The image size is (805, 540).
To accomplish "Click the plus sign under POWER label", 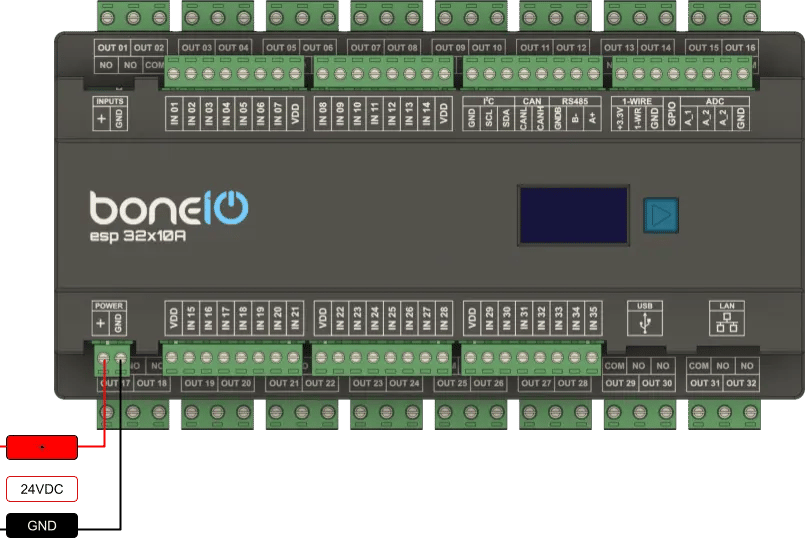I will pos(100,324).
